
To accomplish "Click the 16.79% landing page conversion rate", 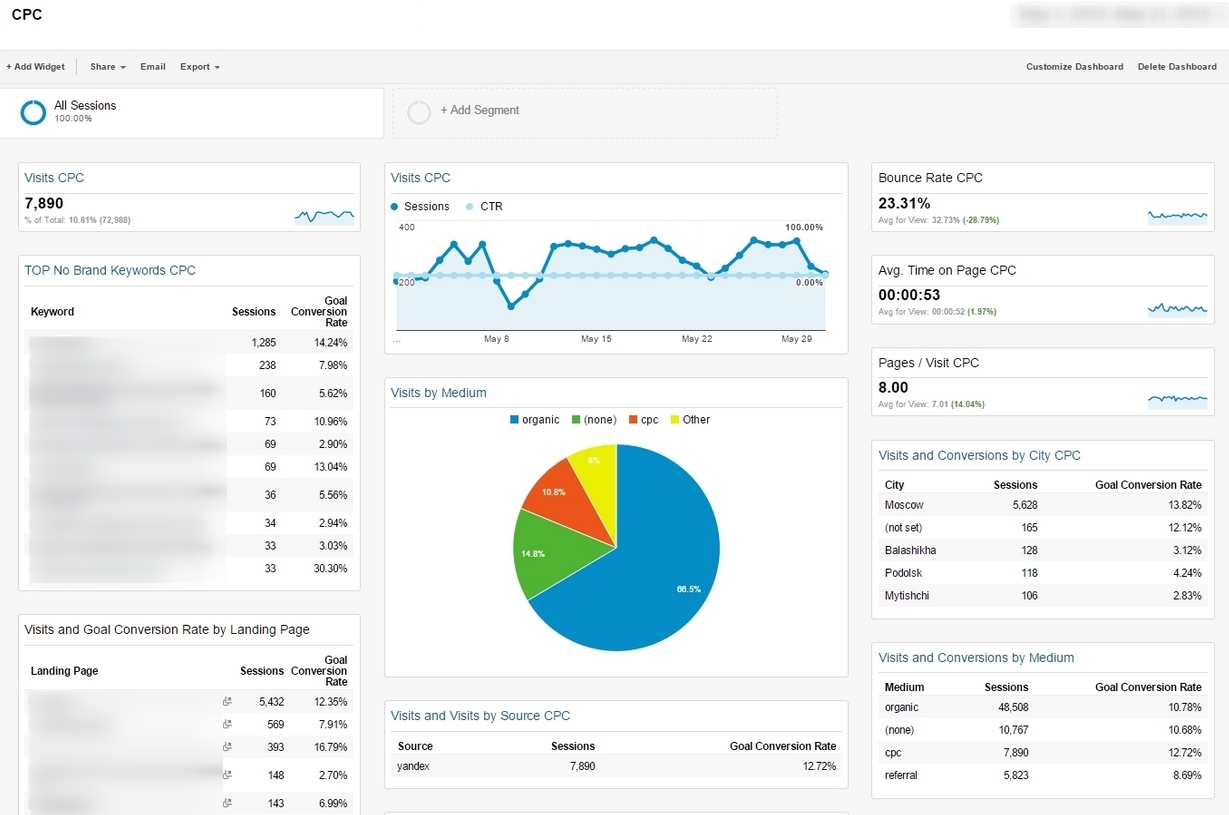I will tap(330, 747).
